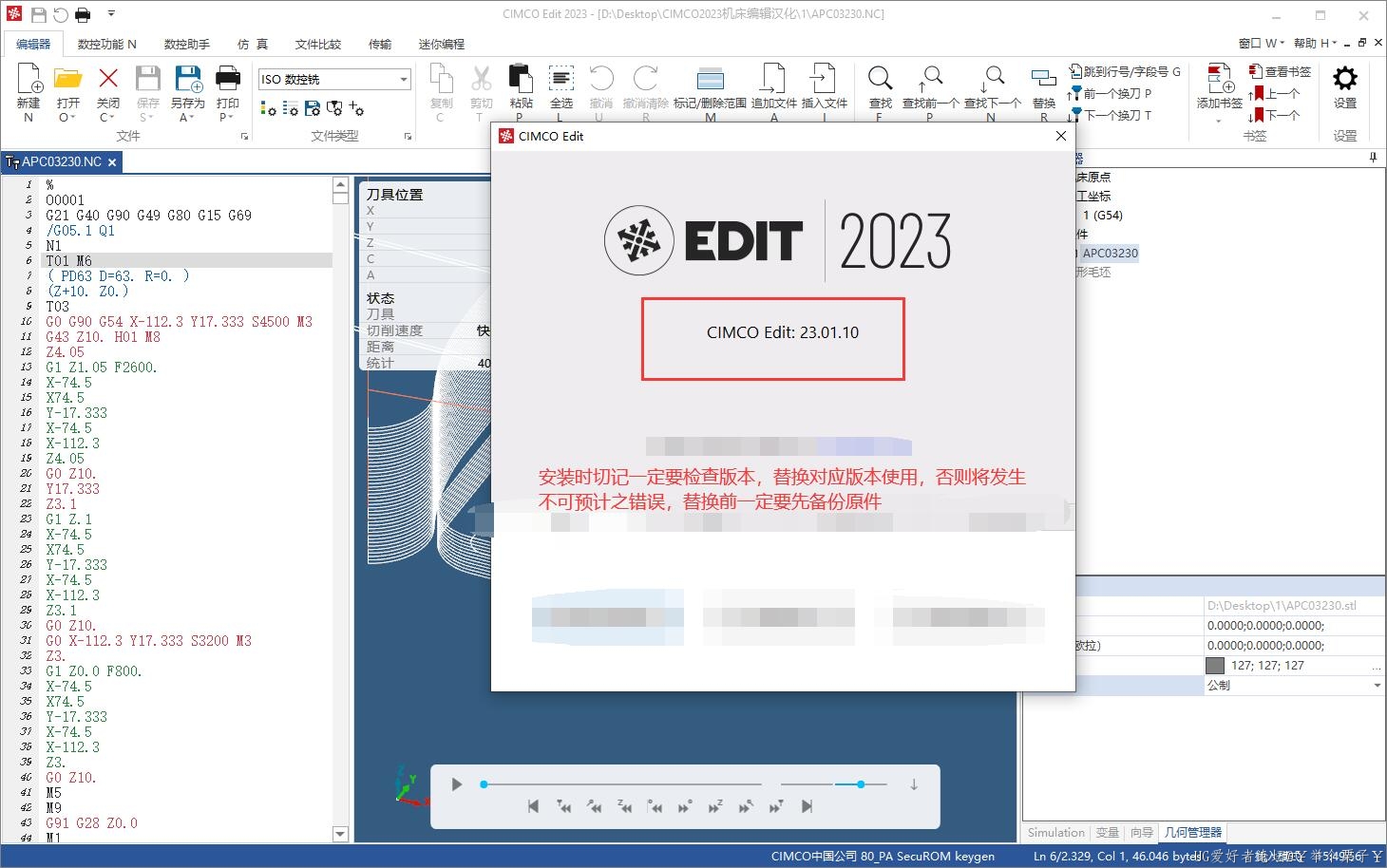
Task: Click the 另存为 Save As icon
Action: coord(188,78)
